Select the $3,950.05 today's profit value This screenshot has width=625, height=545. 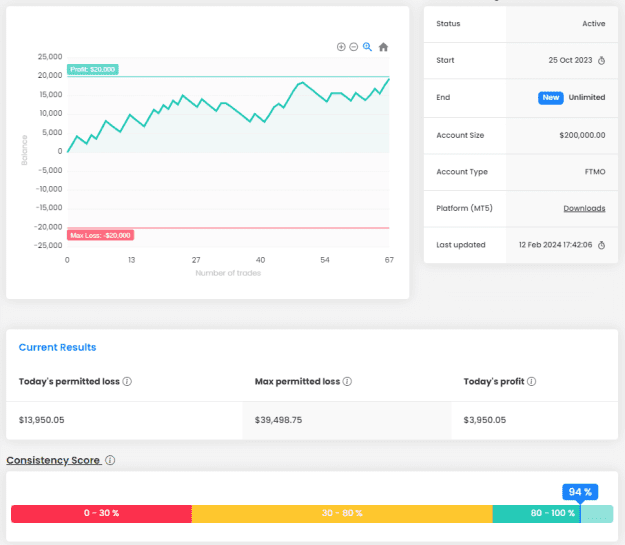(485, 420)
